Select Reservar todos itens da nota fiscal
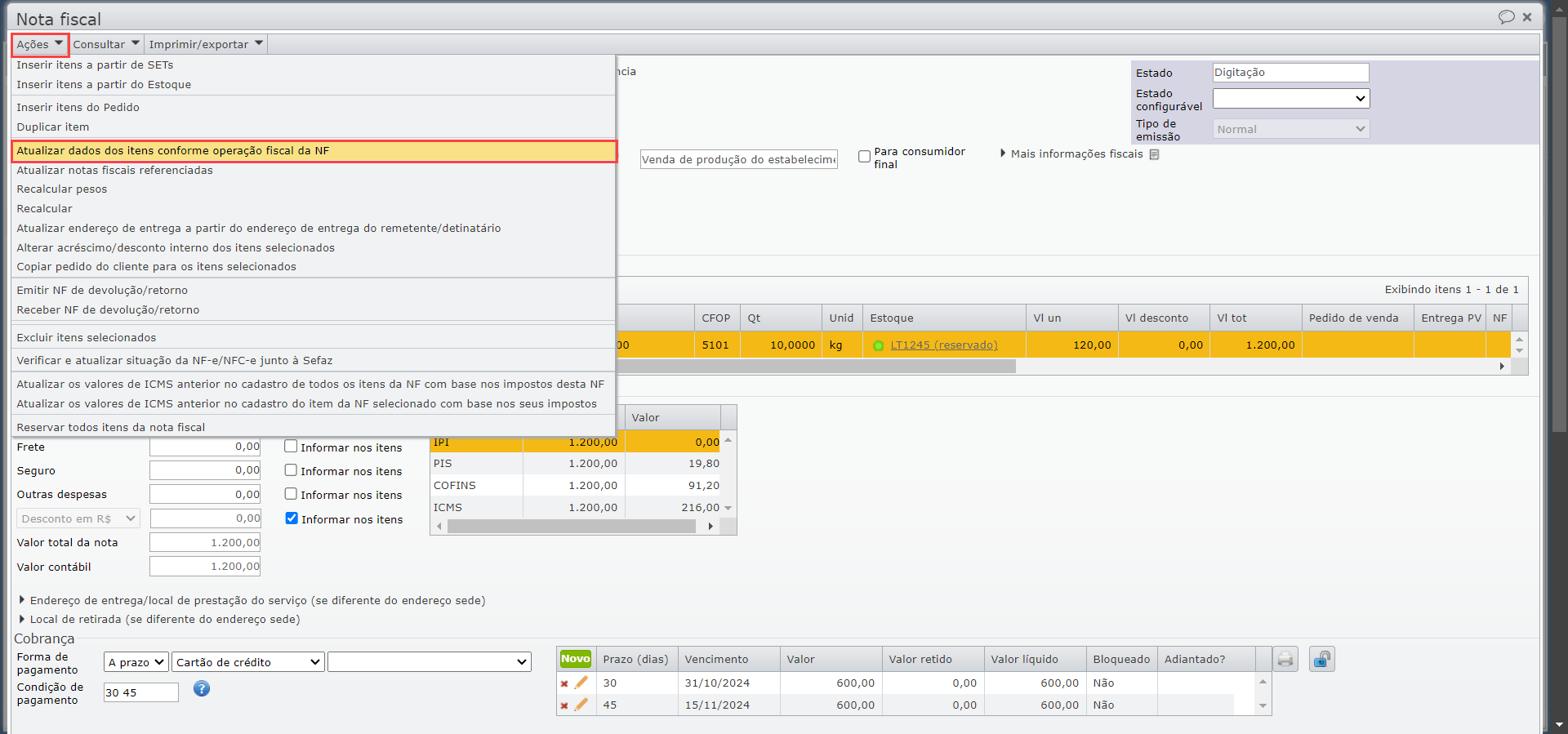The image size is (1568, 734). click(x=314, y=428)
